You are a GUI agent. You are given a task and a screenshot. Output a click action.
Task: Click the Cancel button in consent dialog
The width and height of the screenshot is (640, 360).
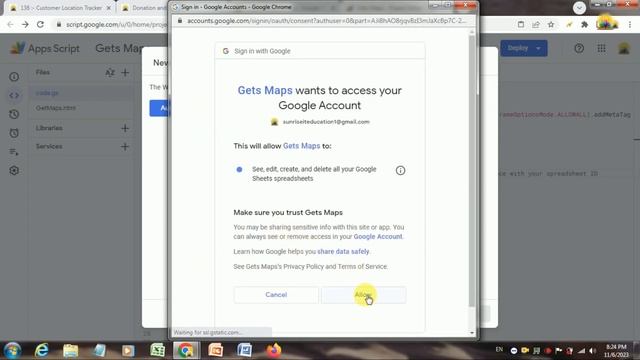(276, 295)
